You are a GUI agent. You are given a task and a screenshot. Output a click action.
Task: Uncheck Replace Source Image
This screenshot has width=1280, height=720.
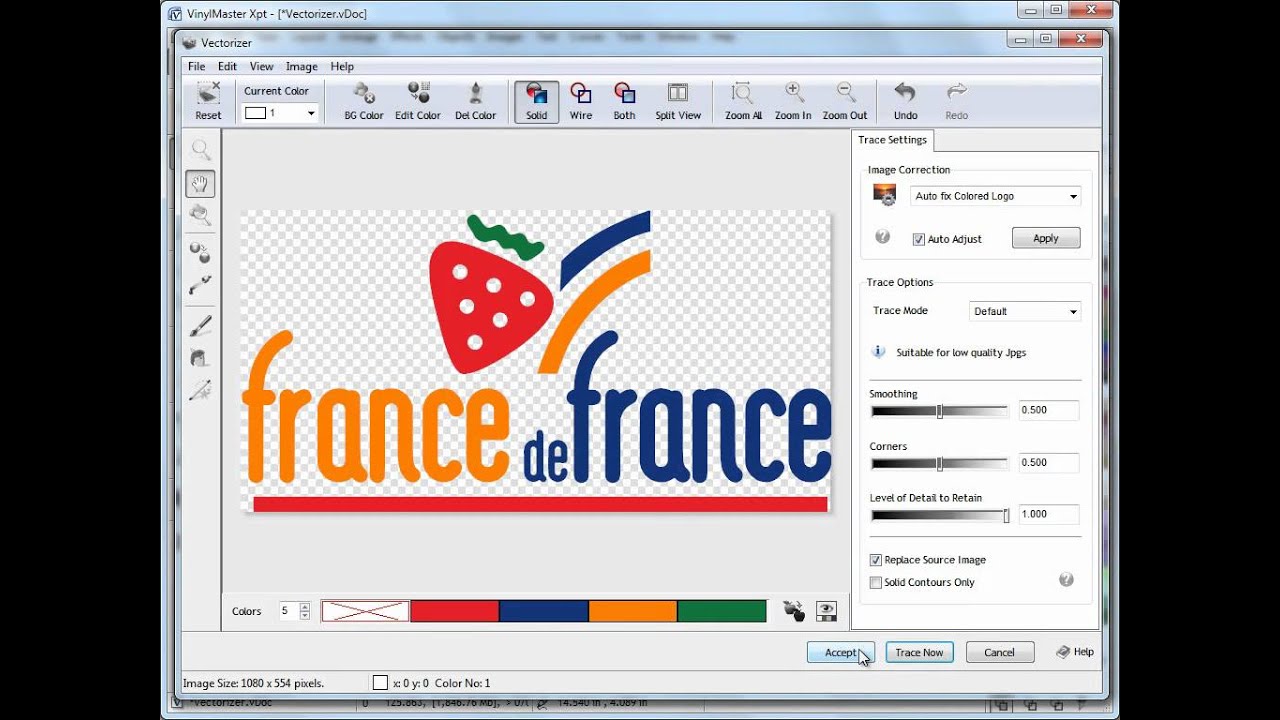coord(876,560)
